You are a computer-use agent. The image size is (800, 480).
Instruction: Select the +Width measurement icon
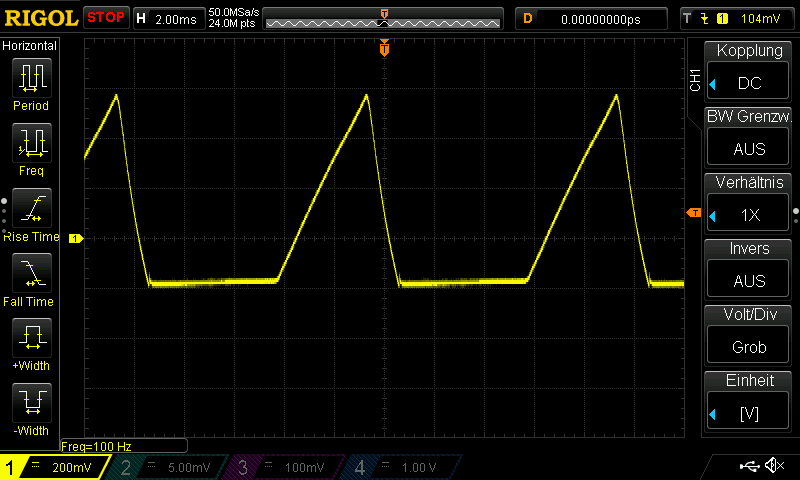pyautogui.click(x=32, y=337)
